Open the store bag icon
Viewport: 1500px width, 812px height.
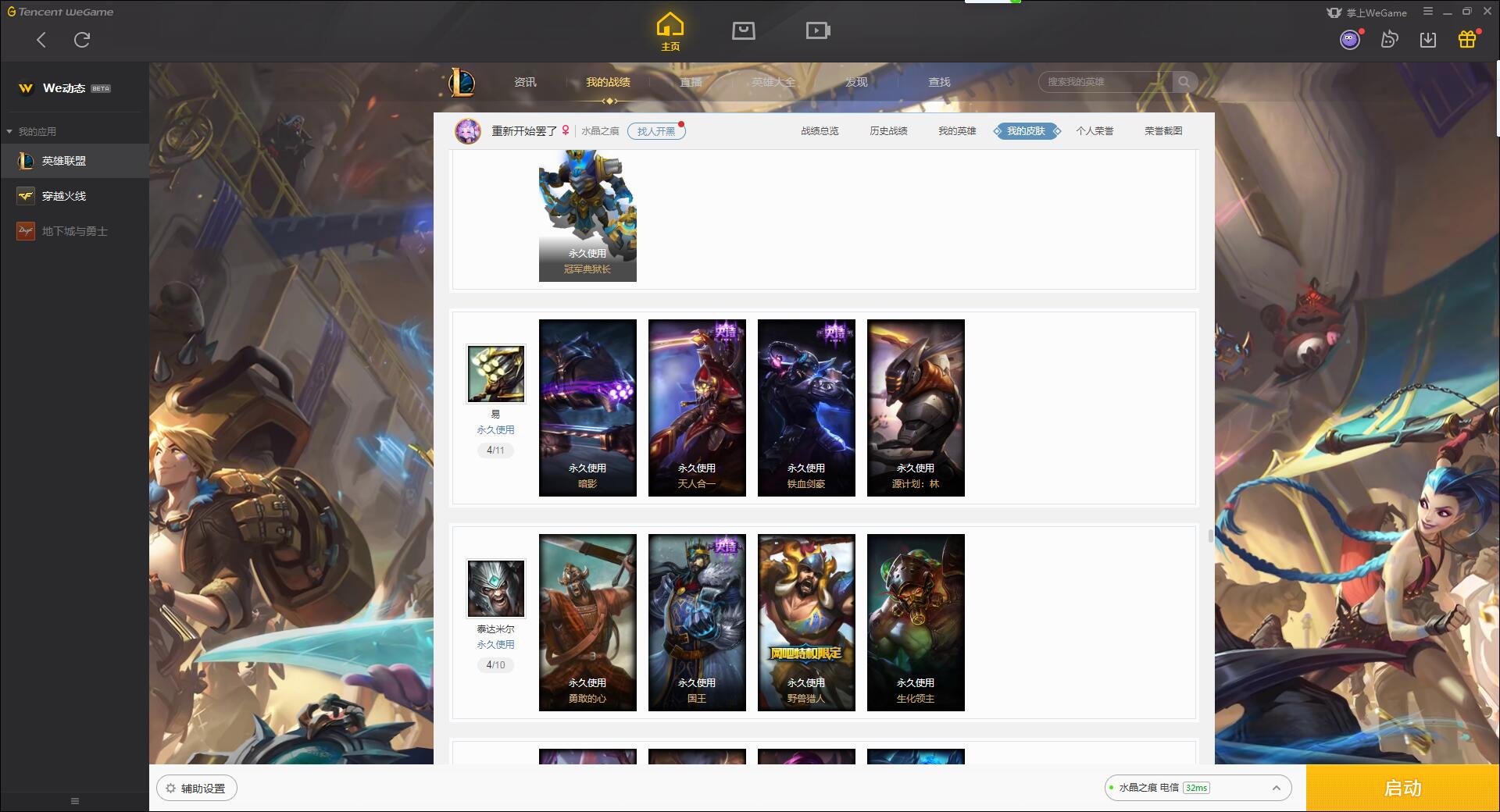[x=743, y=30]
